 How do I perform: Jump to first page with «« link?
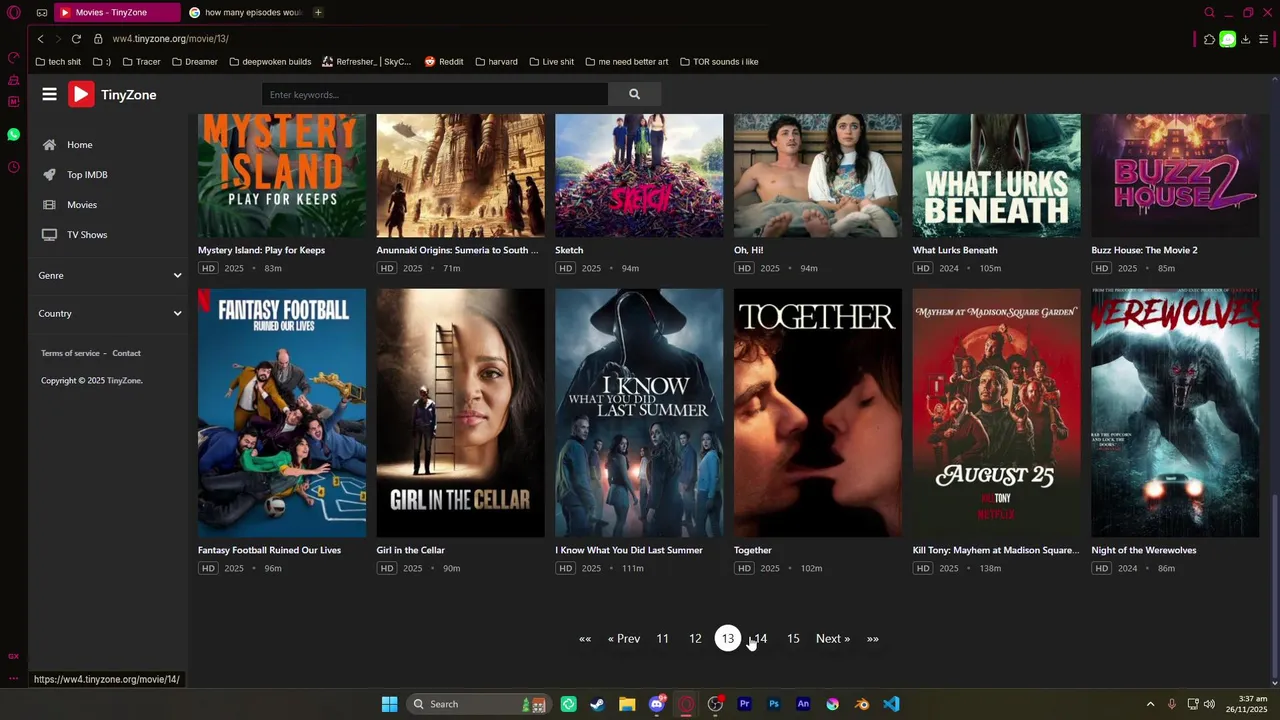coord(585,639)
